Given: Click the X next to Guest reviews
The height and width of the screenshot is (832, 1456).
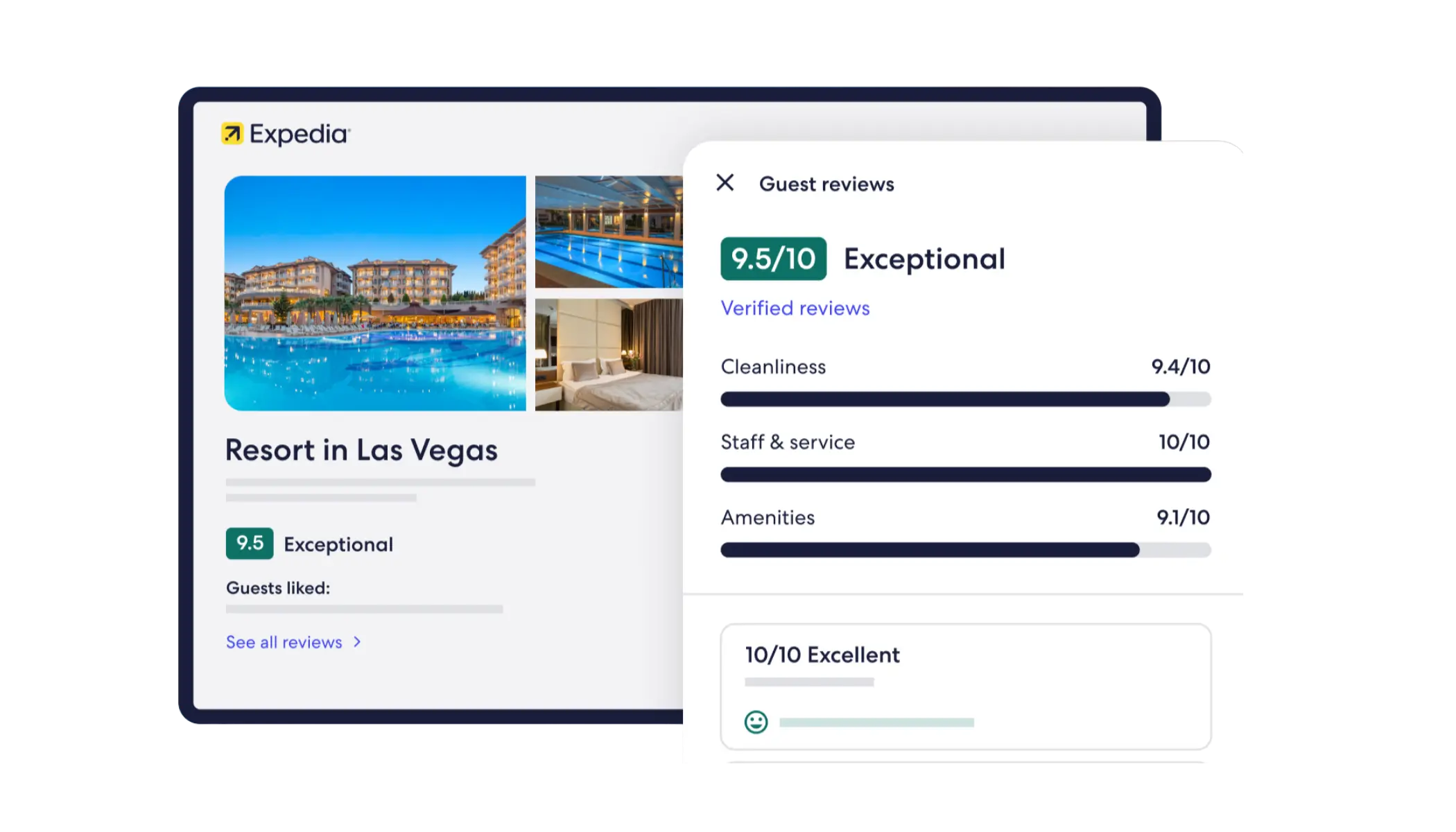Looking at the screenshot, I should point(727,183).
